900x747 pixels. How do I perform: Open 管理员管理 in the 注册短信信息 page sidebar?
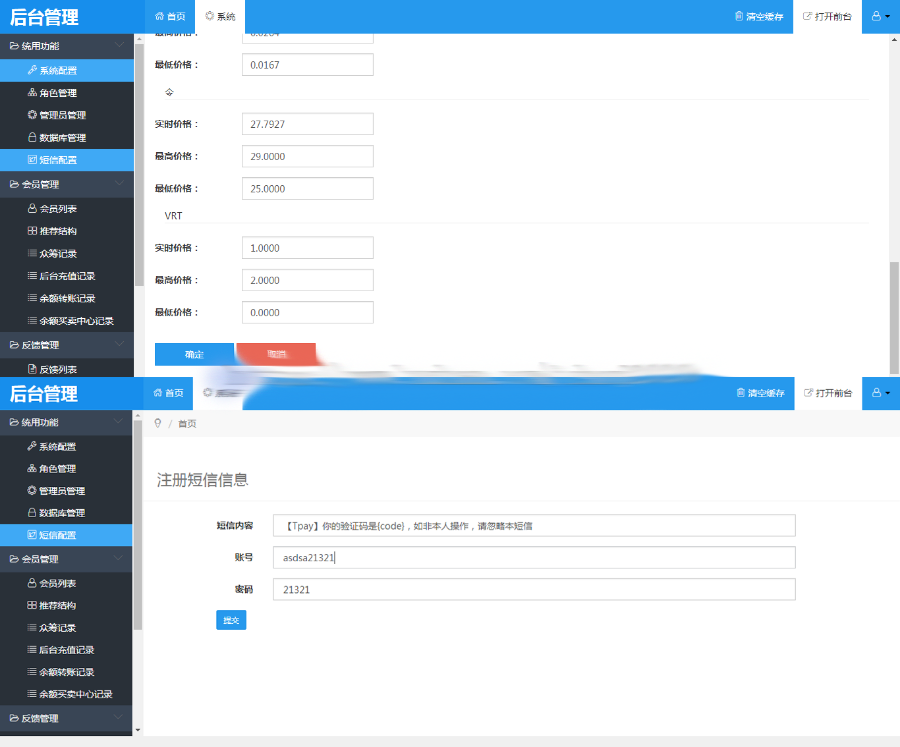click(66, 491)
